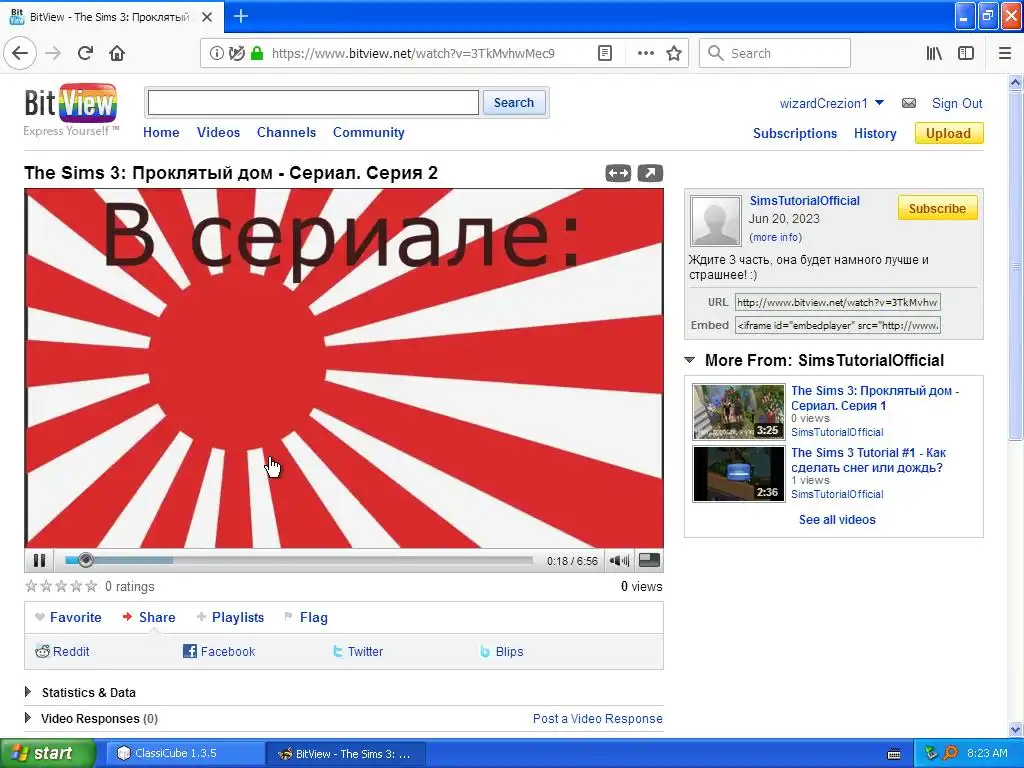Click the BitView logo

[x=71, y=103]
